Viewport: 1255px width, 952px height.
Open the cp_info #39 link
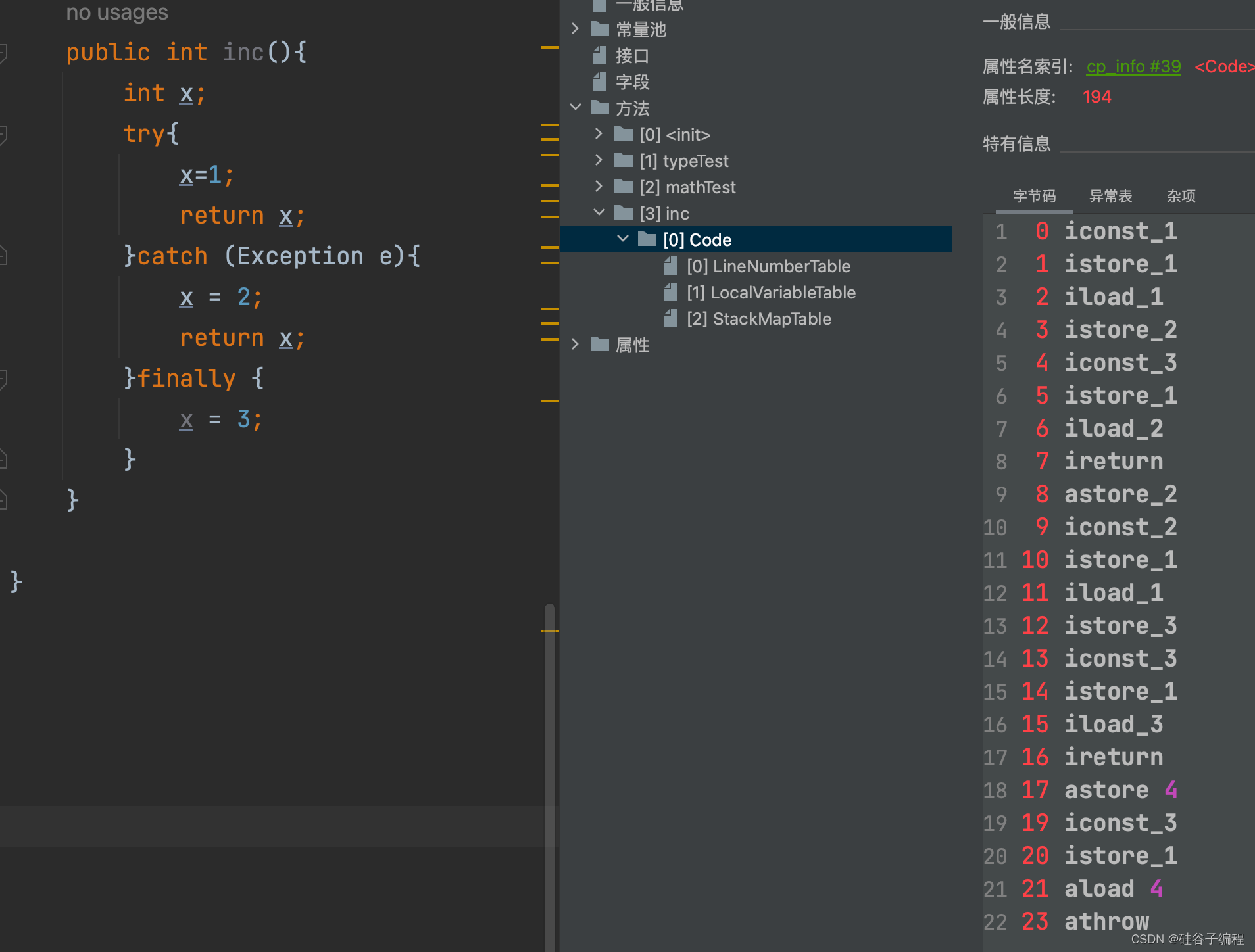point(1133,66)
